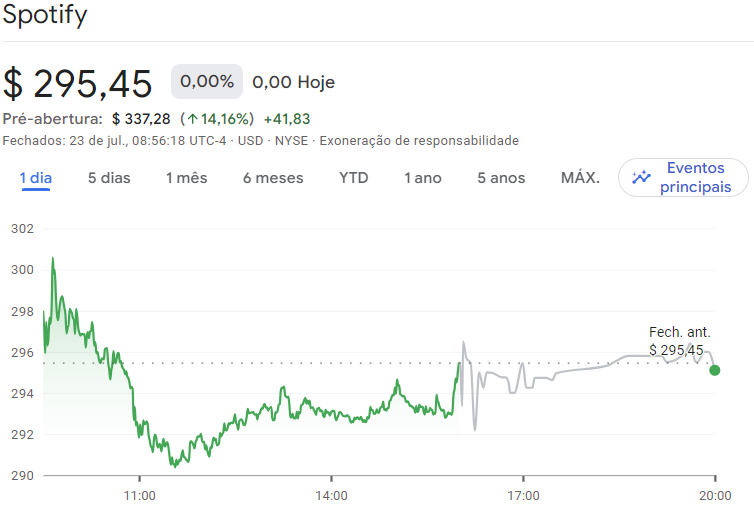Click the 17:00 time axis label
The height and width of the screenshot is (511, 754).
(x=523, y=496)
